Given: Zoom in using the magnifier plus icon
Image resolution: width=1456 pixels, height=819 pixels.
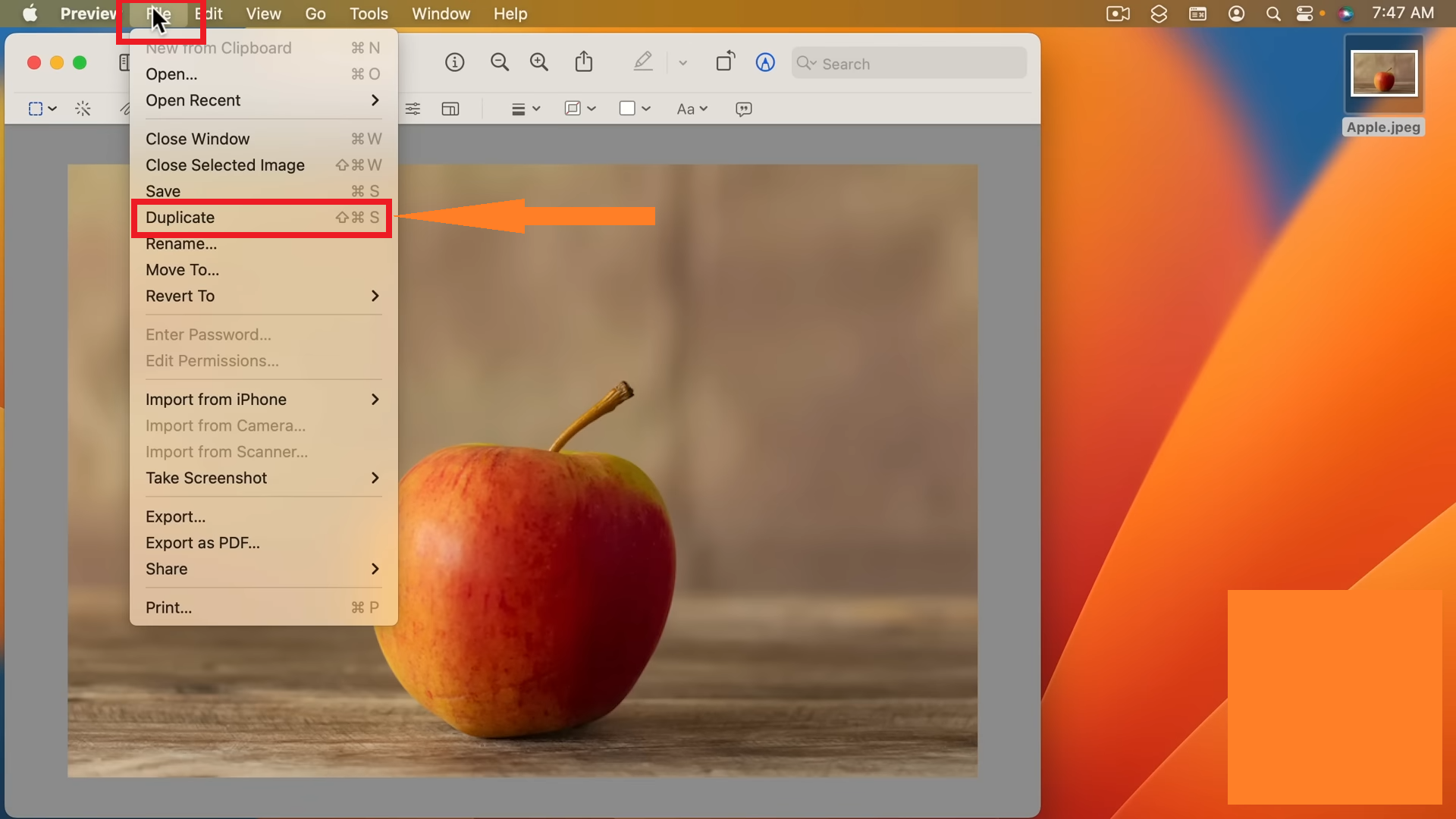Looking at the screenshot, I should pyautogui.click(x=539, y=62).
